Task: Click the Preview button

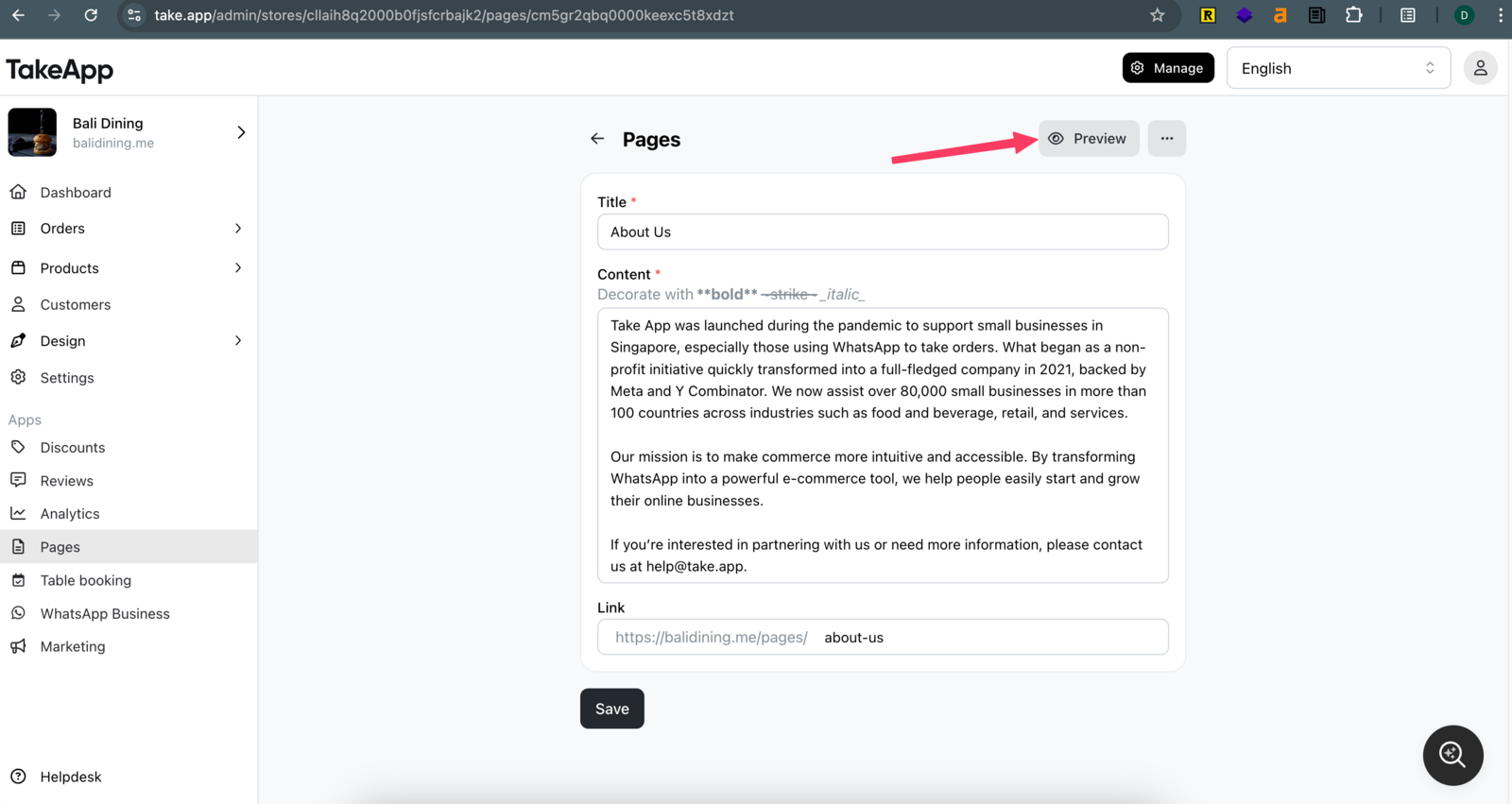Action: pos(1089,139)
